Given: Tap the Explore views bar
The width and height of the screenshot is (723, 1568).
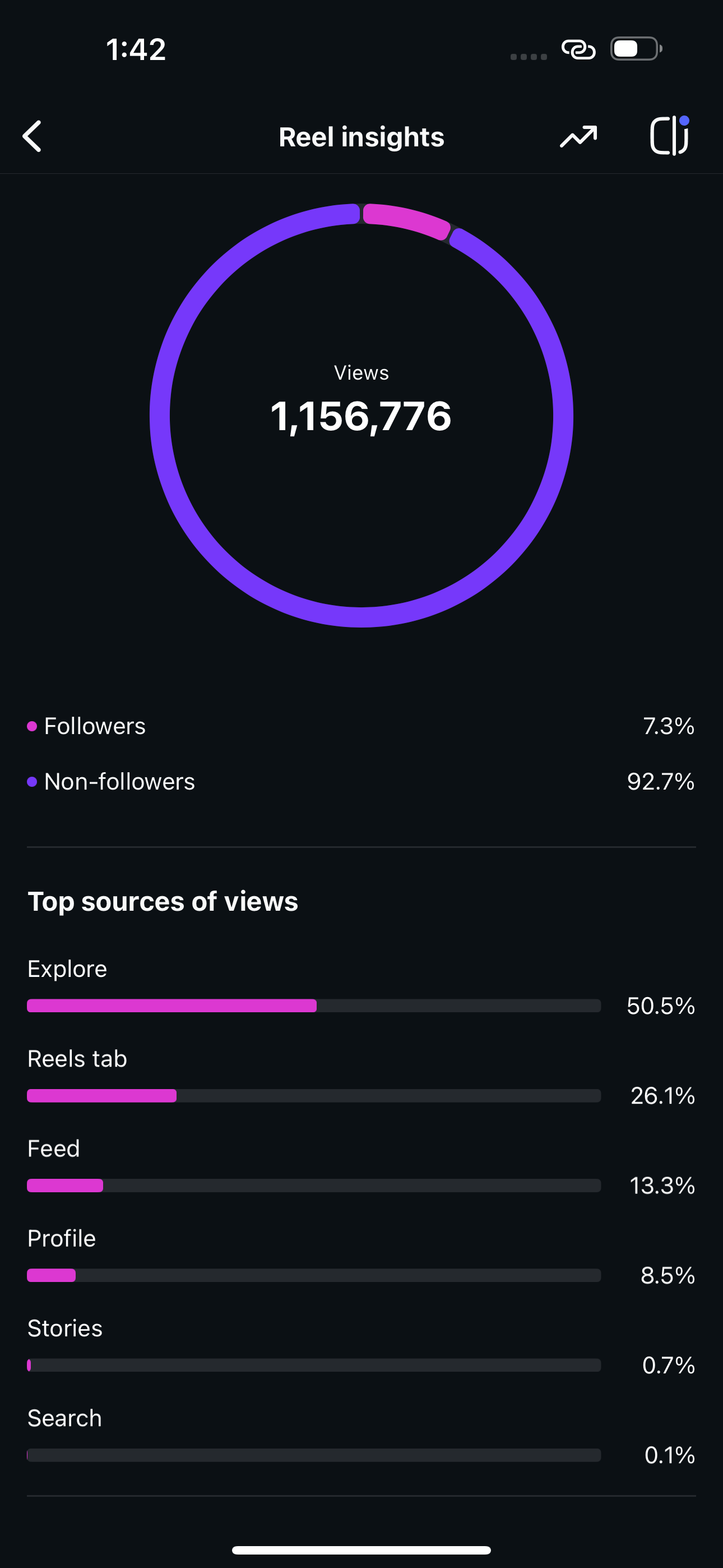Looking at the screenshot, I should pyautogui.click(x=314, y=1006).
